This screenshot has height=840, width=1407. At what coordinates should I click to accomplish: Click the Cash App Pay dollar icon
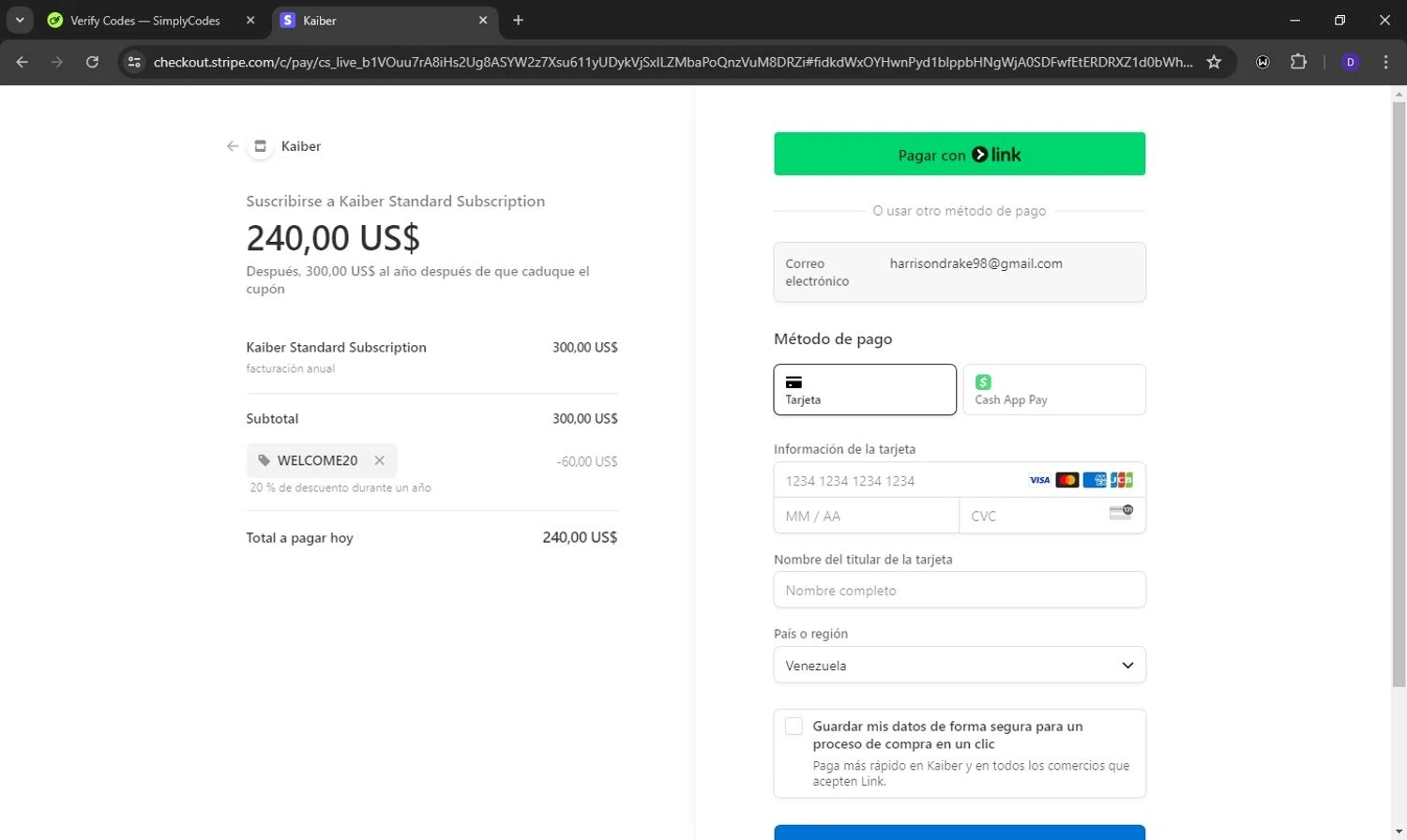[x=983, y=382]
